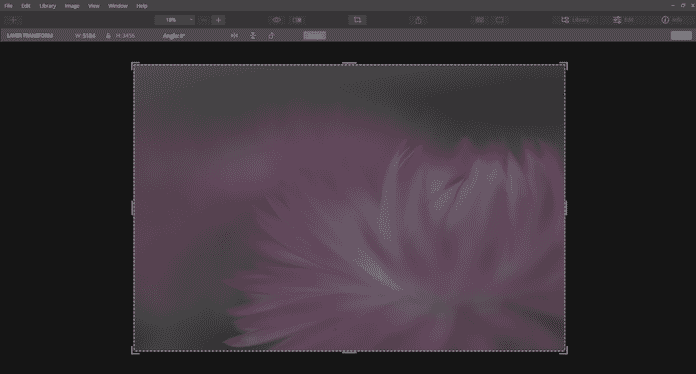Select the crop/transform tool icon
Image resolution: width=696 pixels, height=374 pixels.
(x=357, y=20)
